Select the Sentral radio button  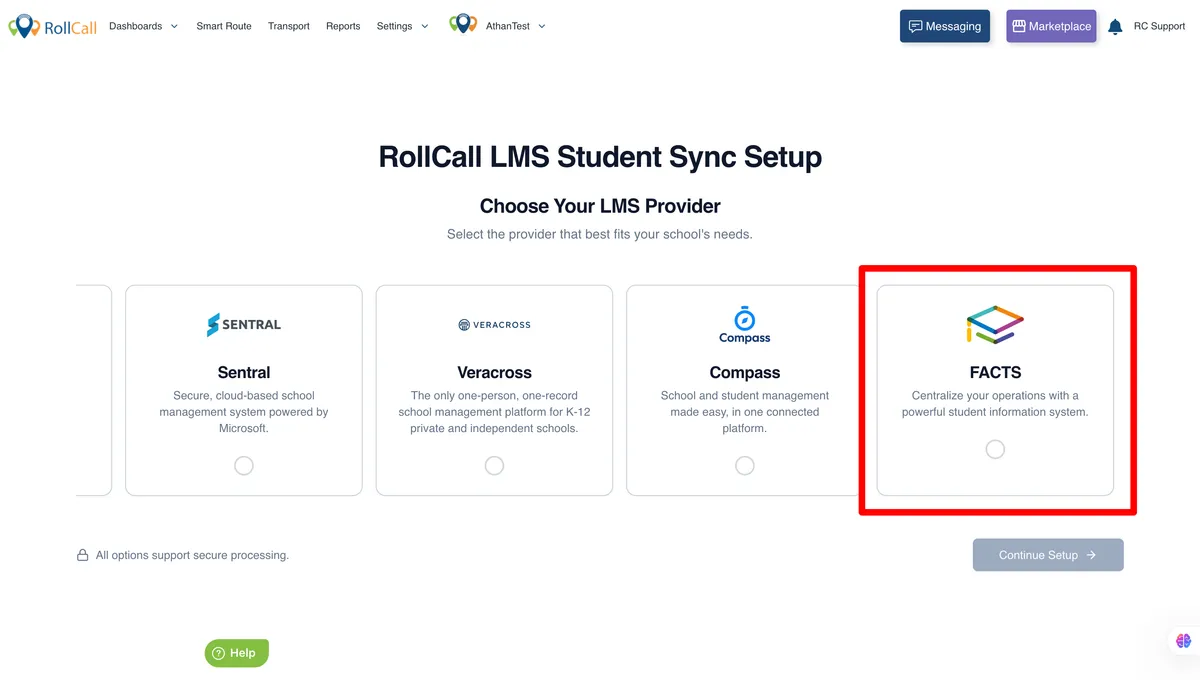click(244, 466)
